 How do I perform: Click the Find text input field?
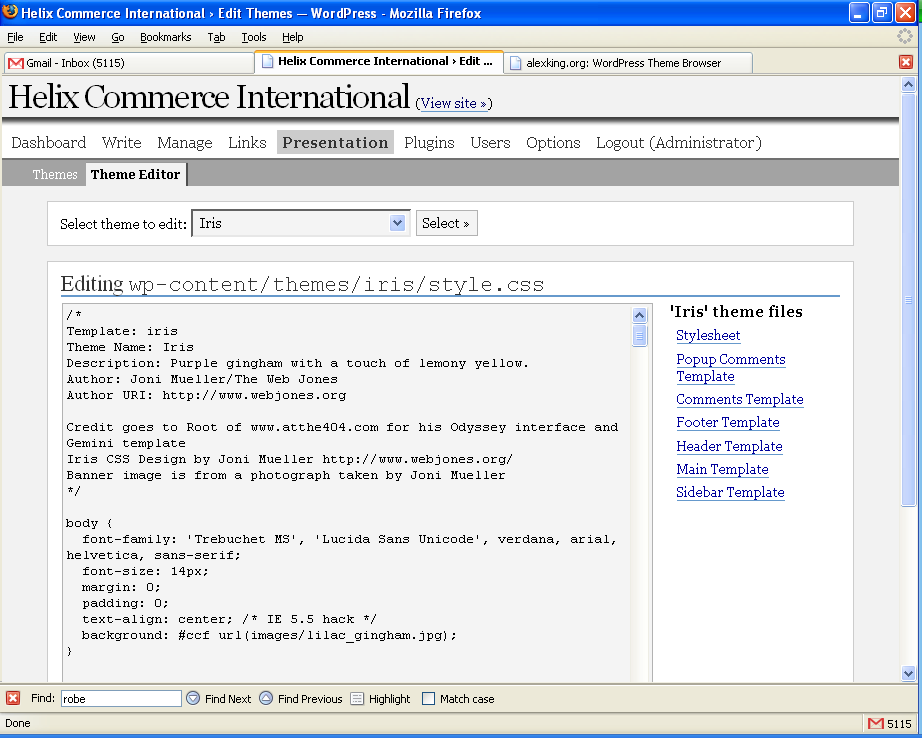click(121, 699)
